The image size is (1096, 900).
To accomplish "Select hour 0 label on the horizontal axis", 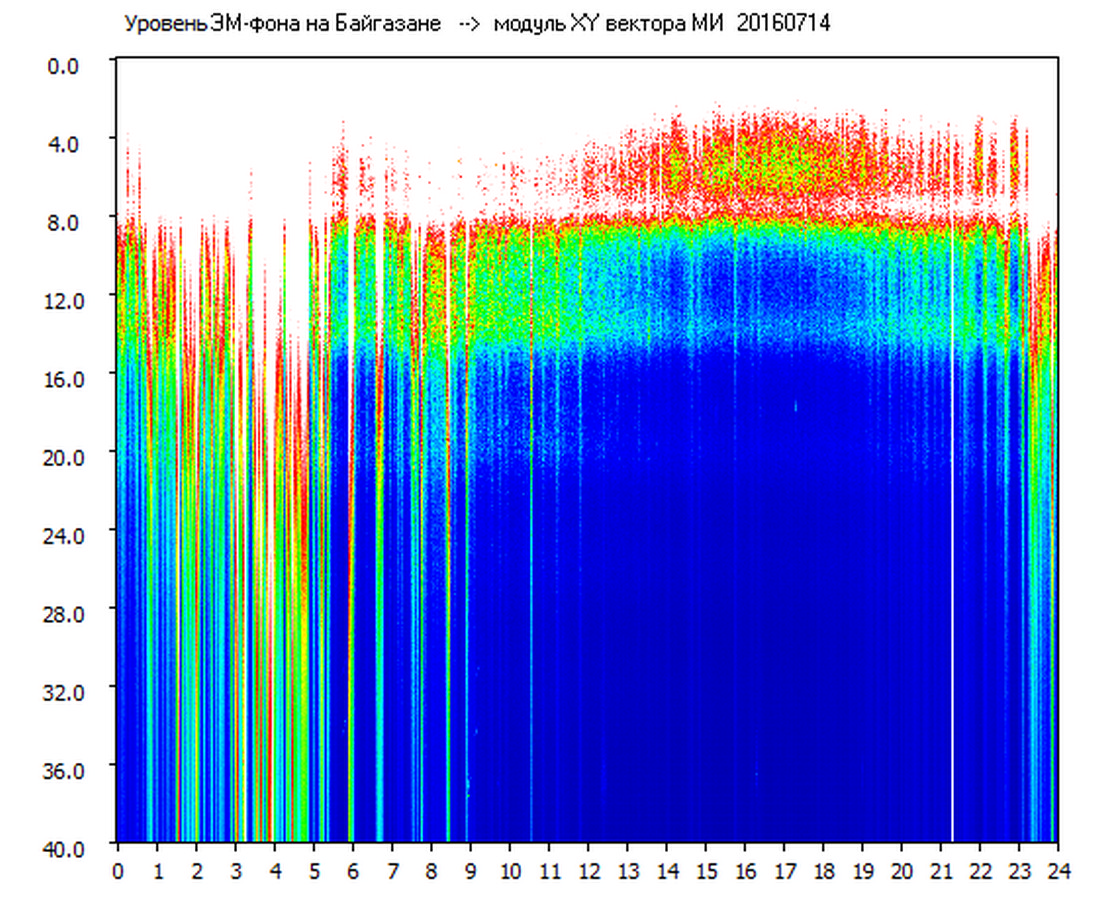I will click(118, 871).
